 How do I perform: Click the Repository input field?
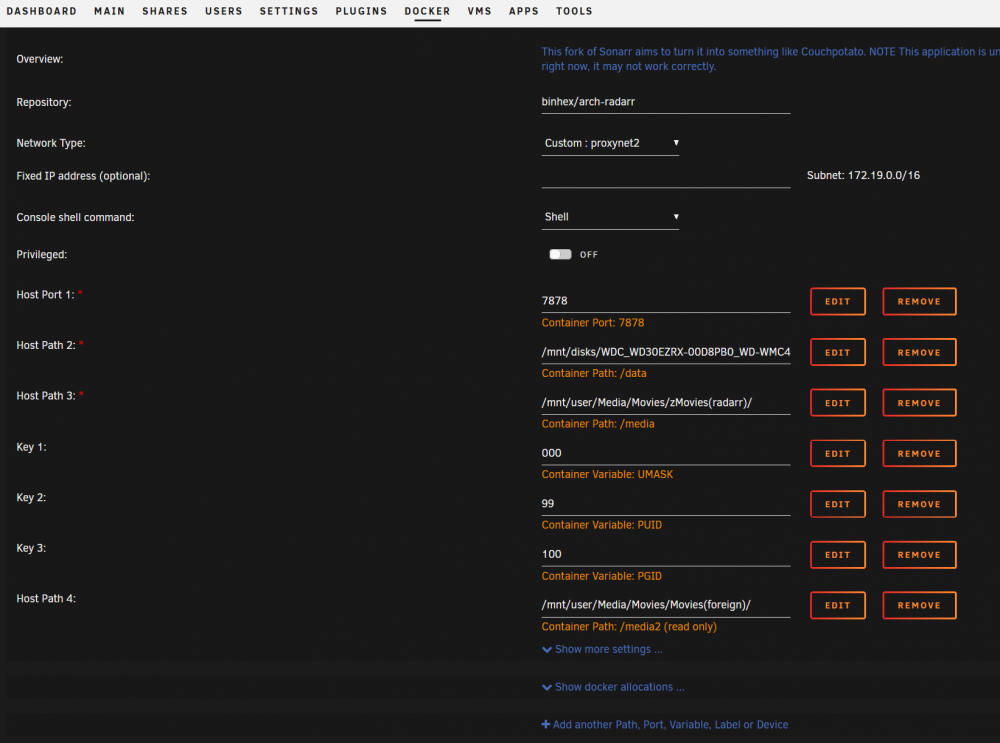[666, 102]
